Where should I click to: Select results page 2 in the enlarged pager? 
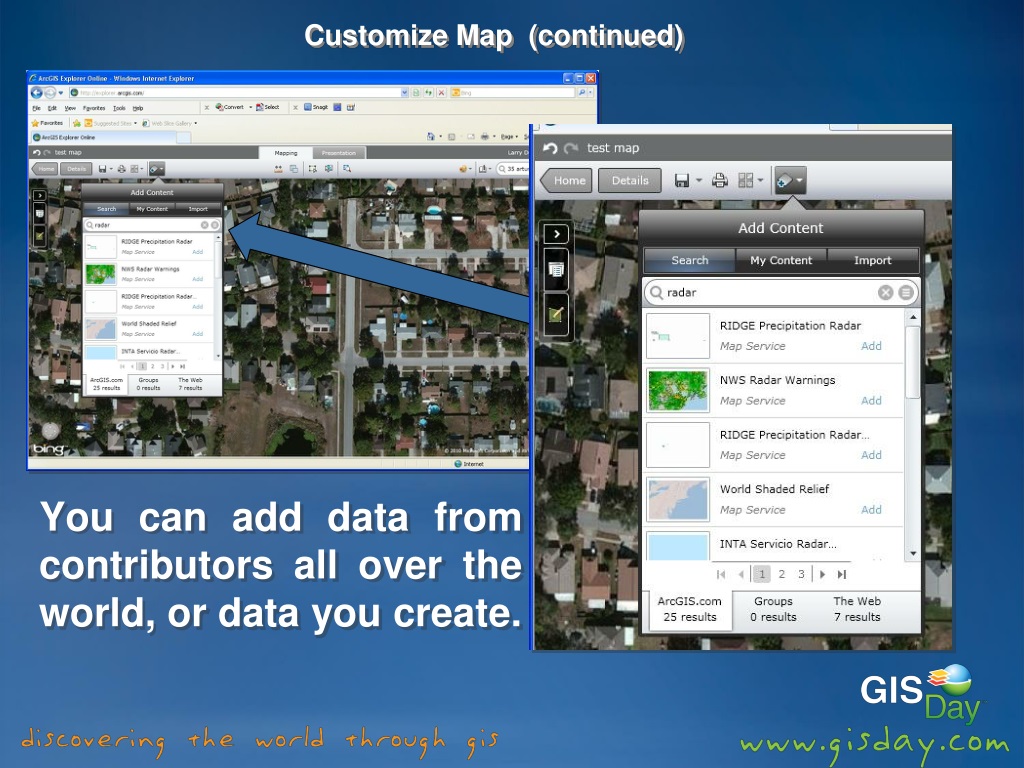point(782,575)
